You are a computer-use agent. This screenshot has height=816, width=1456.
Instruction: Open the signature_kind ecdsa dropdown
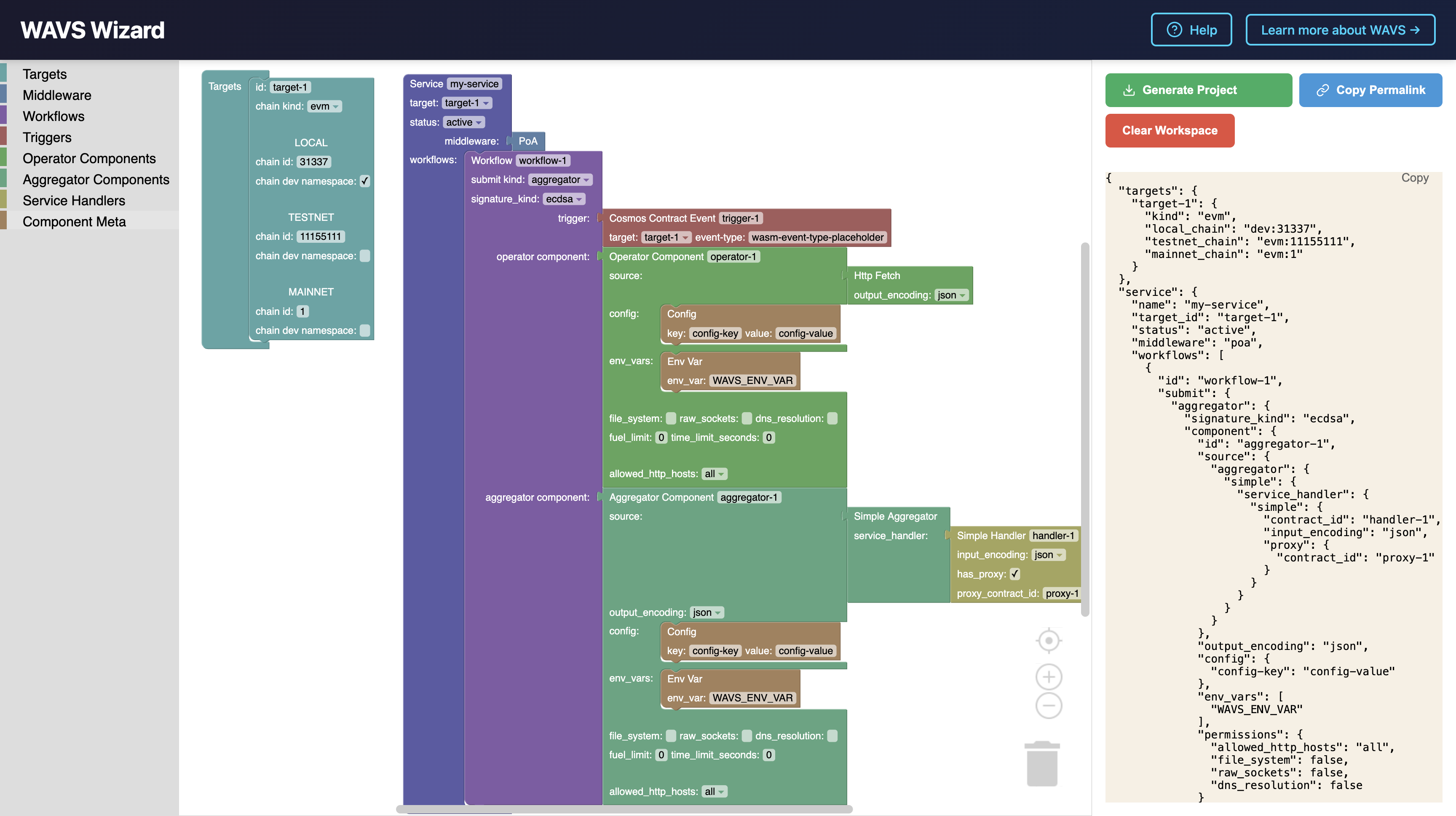(x=564, y=199)
